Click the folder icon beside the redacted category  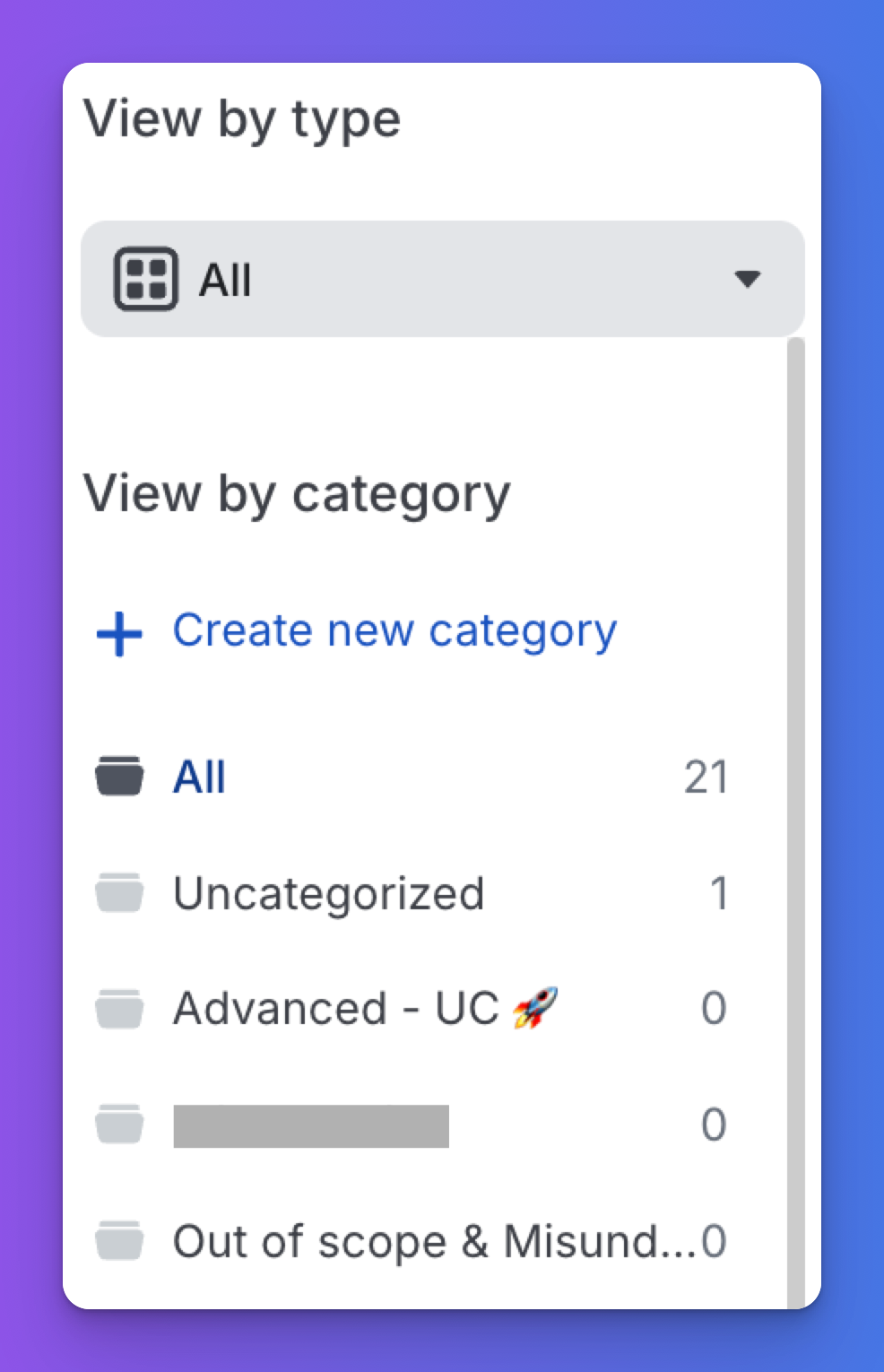(119, 1124)
